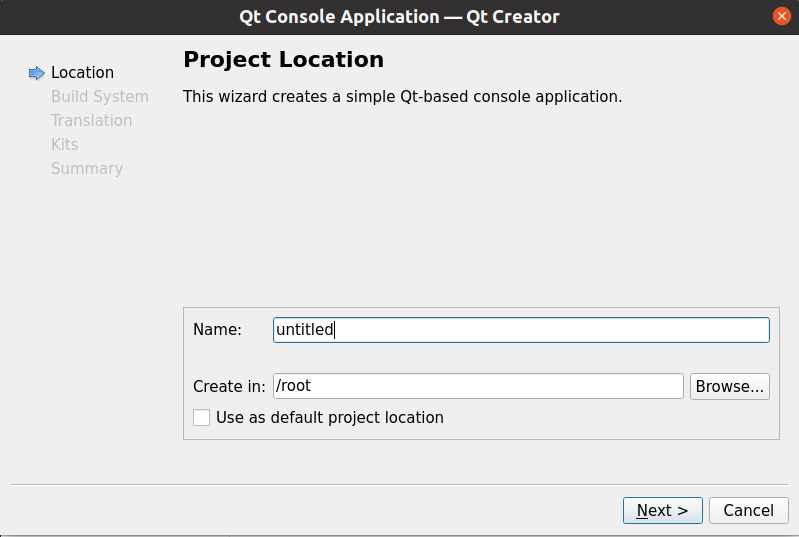Click the Project Location heading
This screenshot has width=799, height=537.
[283, 60]
